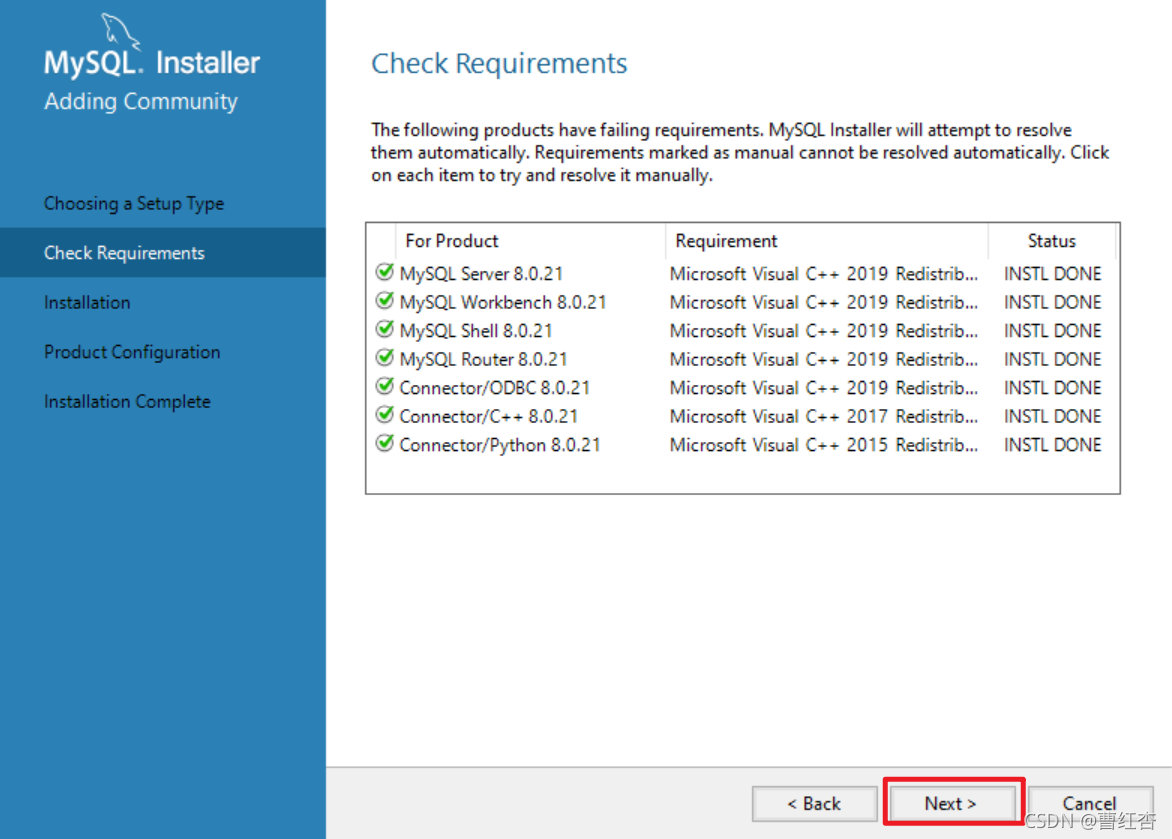Click the green check beside MySQL Shell 8.0.21
1172x839 pixels.
[385, 330]
